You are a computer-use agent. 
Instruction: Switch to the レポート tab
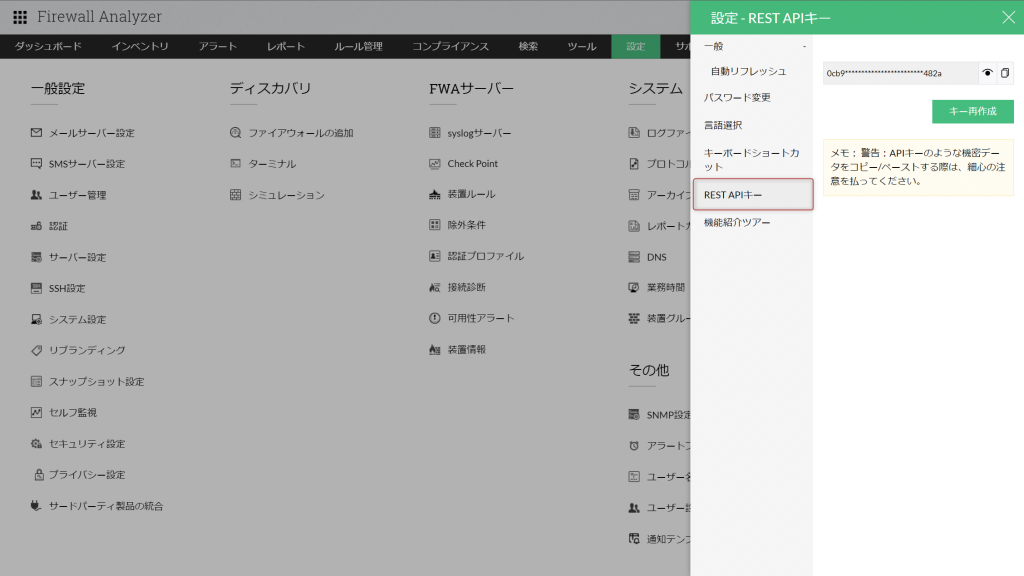pyautogui.click(x=285, y=46)
